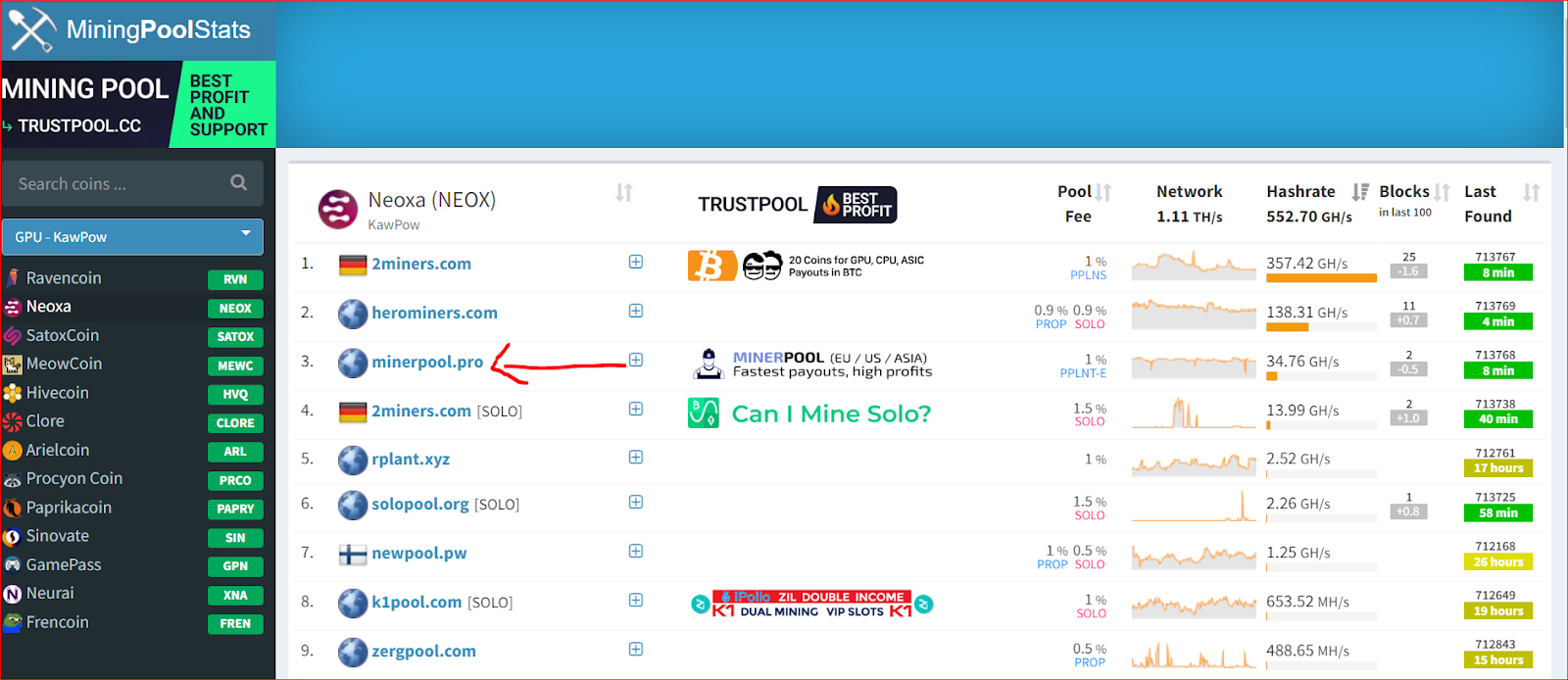The image size is (1568, 680).
Task: Click the orange 34.76 GH/s hashrate bar
Action: click(1271, 376)
